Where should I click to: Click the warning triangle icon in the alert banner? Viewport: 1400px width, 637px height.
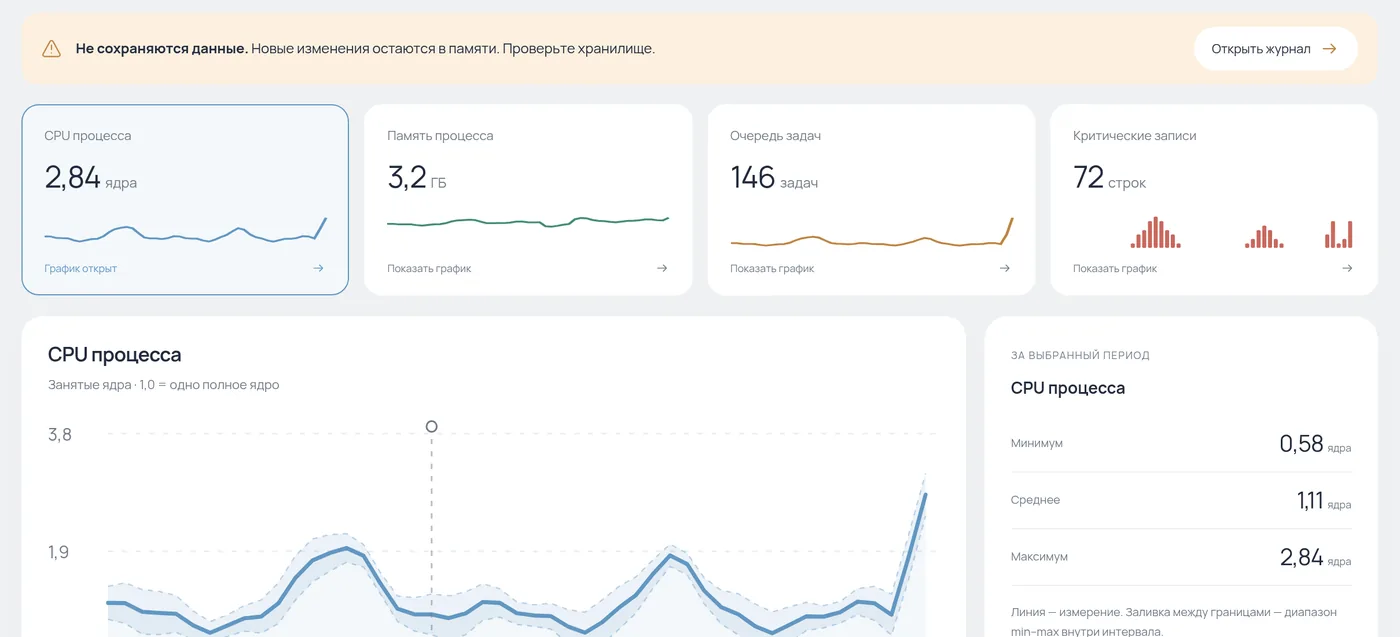coord(52,48)
